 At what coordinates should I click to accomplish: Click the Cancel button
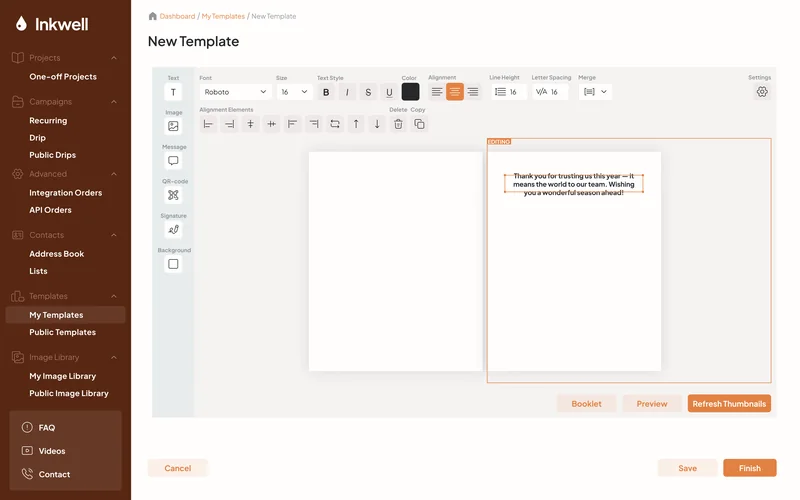pyautogui.click(x=178, y=468)
